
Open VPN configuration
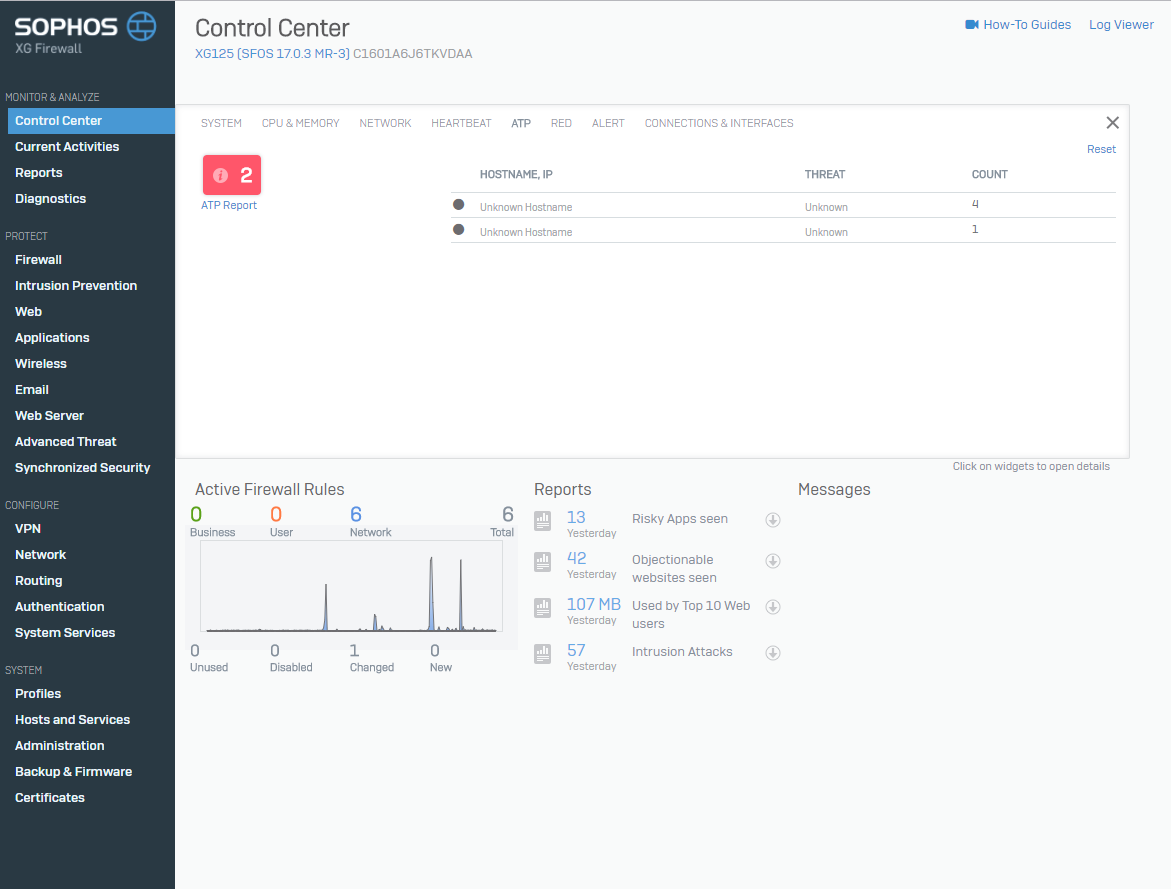[28, 529]
